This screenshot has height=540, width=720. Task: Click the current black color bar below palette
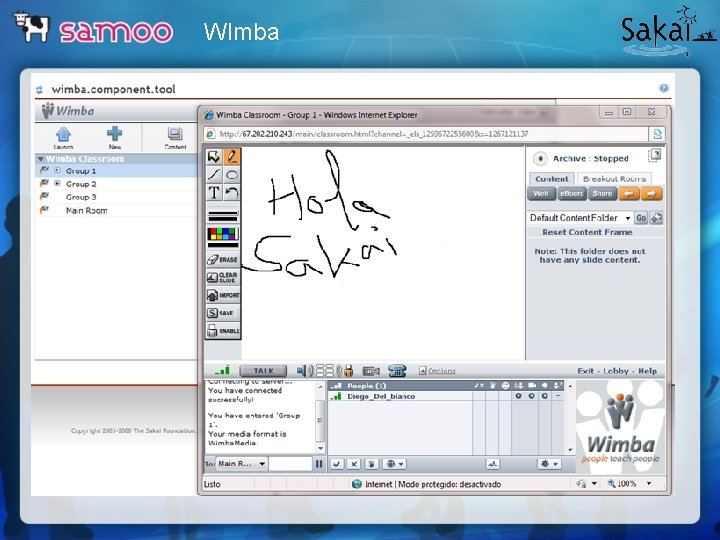223,245
